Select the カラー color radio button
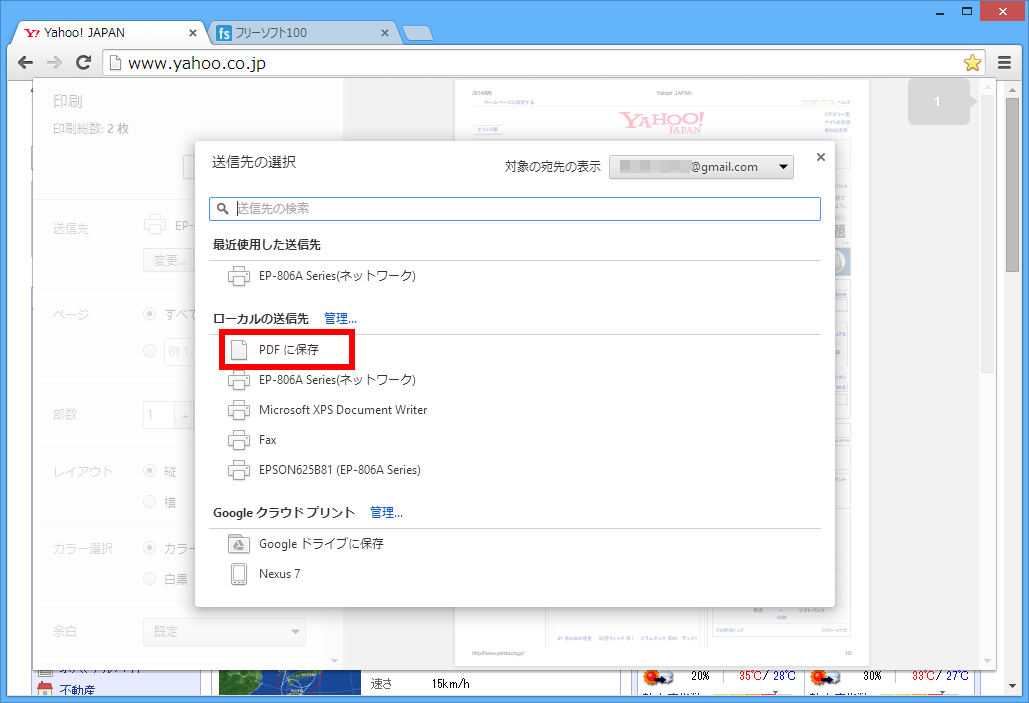 click(x=150, y=547)
